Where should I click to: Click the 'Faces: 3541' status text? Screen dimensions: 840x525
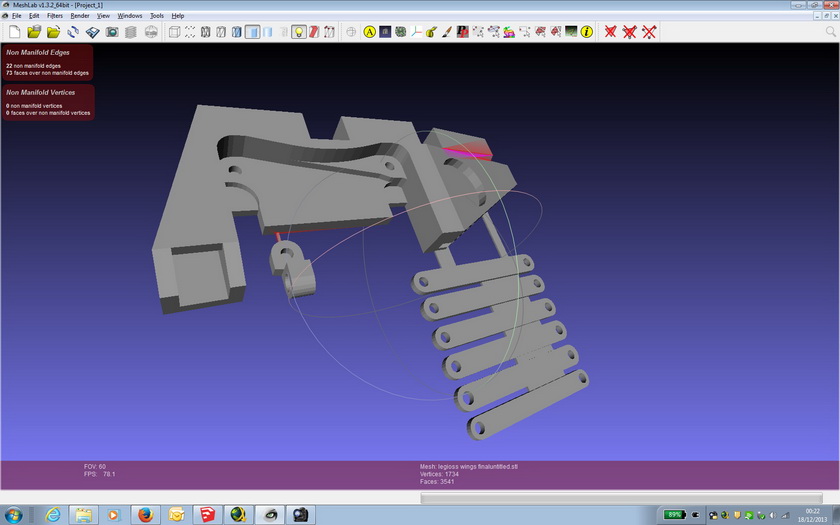click(x=437, y=482)
